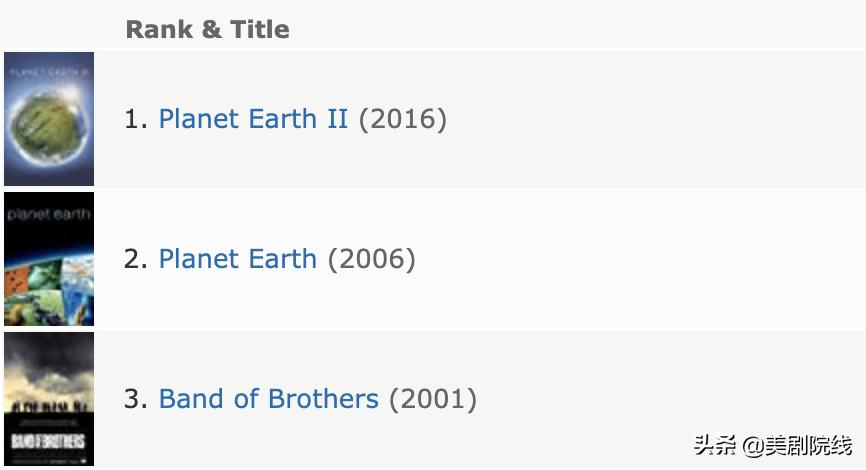Click the 头条 watermark text
This screenshot has width=866, height=470.
point(715,445)
